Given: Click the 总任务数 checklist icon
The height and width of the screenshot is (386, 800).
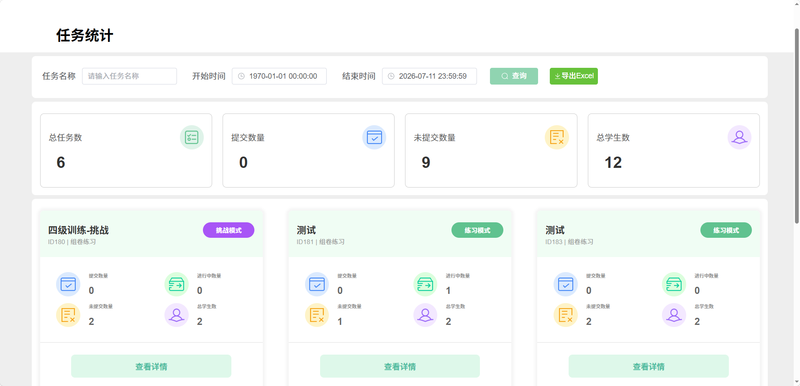Looking at the screenshot, I should (x=192, y=137).
